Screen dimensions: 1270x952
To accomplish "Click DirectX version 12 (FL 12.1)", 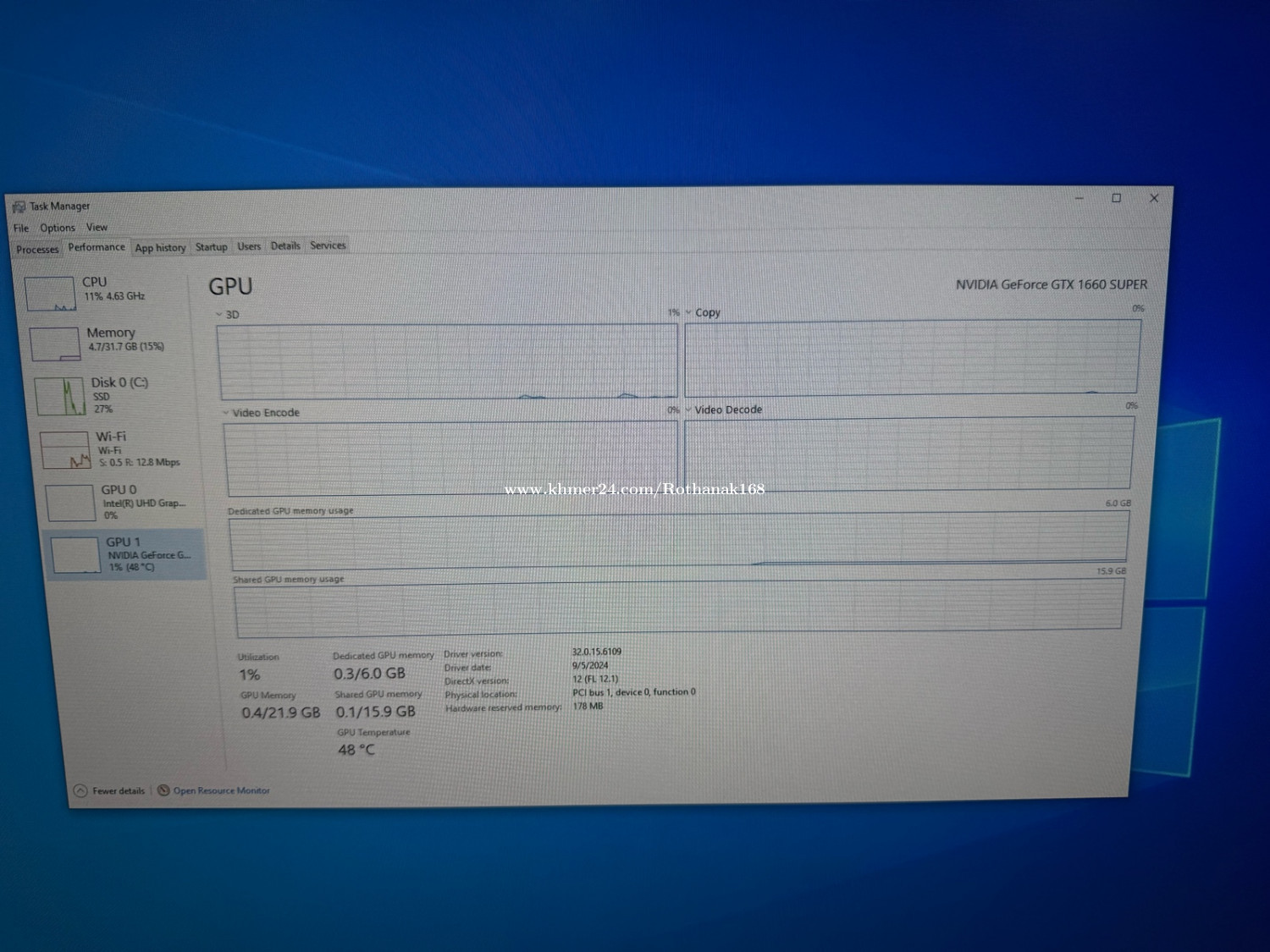I will tap(595, 679).
